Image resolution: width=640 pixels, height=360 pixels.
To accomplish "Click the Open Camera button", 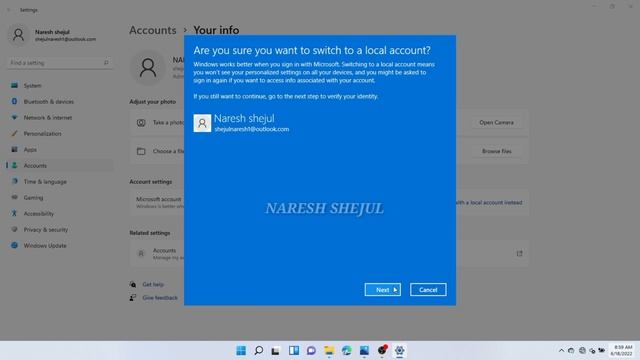I will tap(496, 122).
